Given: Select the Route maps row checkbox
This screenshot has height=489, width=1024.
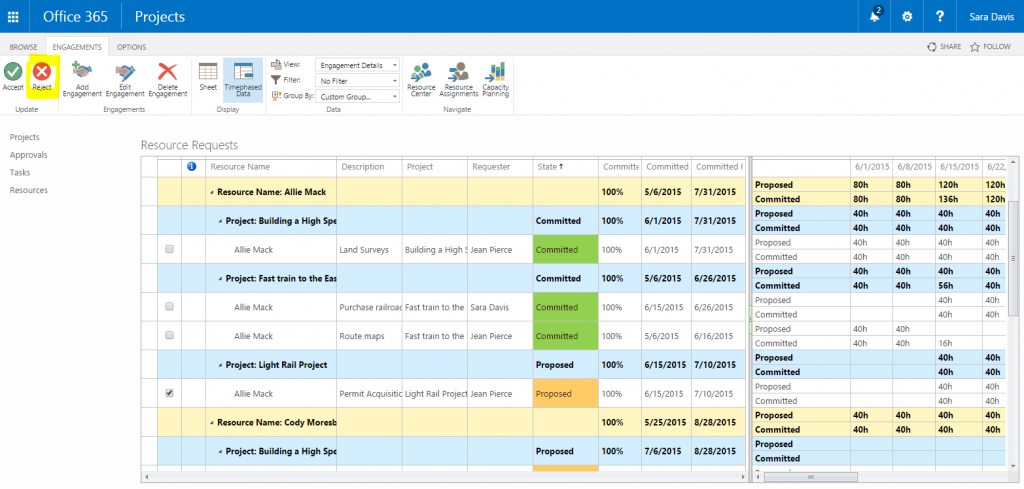Looking at the screenshot, I should [169, 336].
